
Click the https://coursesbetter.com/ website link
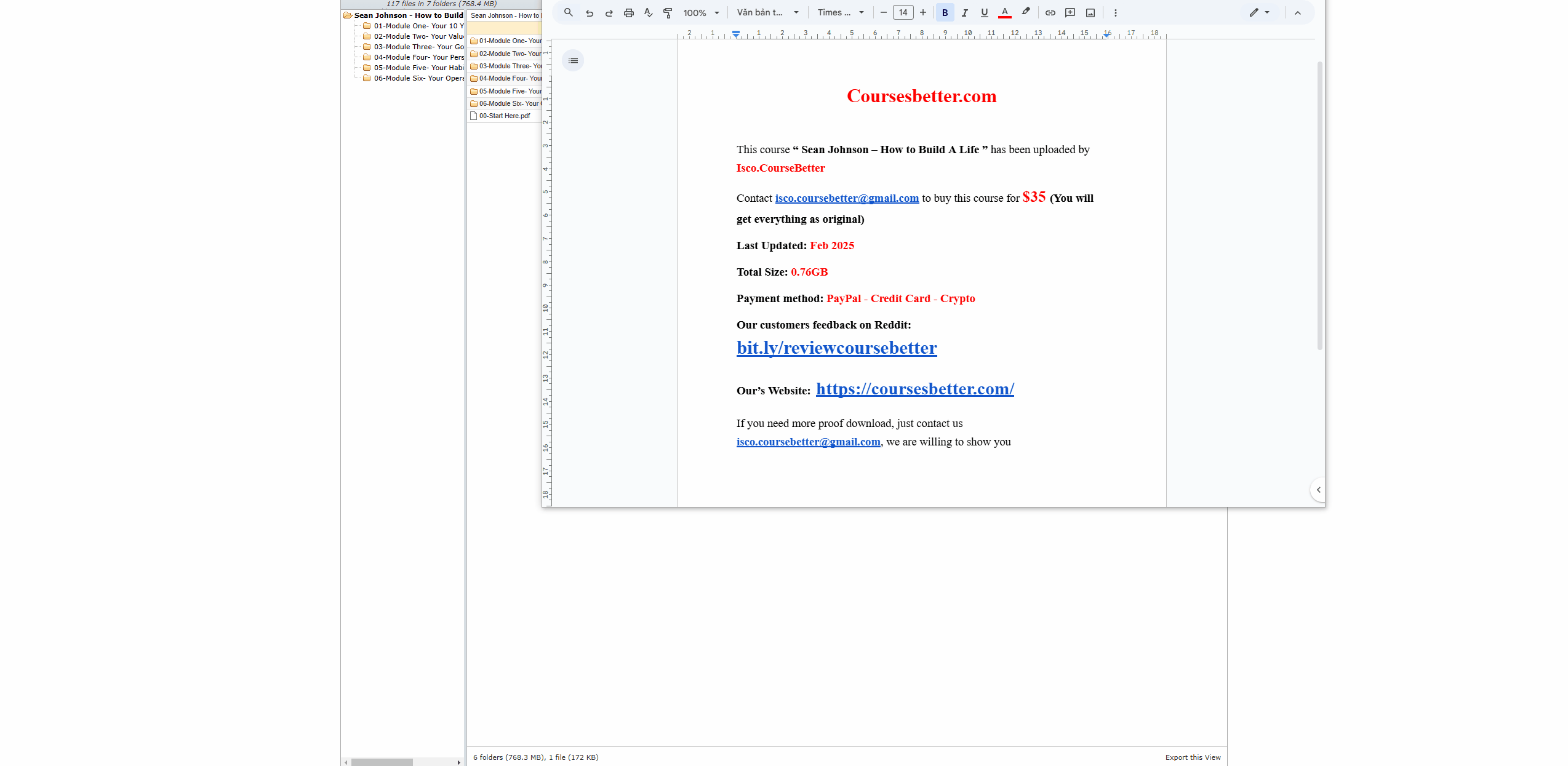[x=914, y=389]
